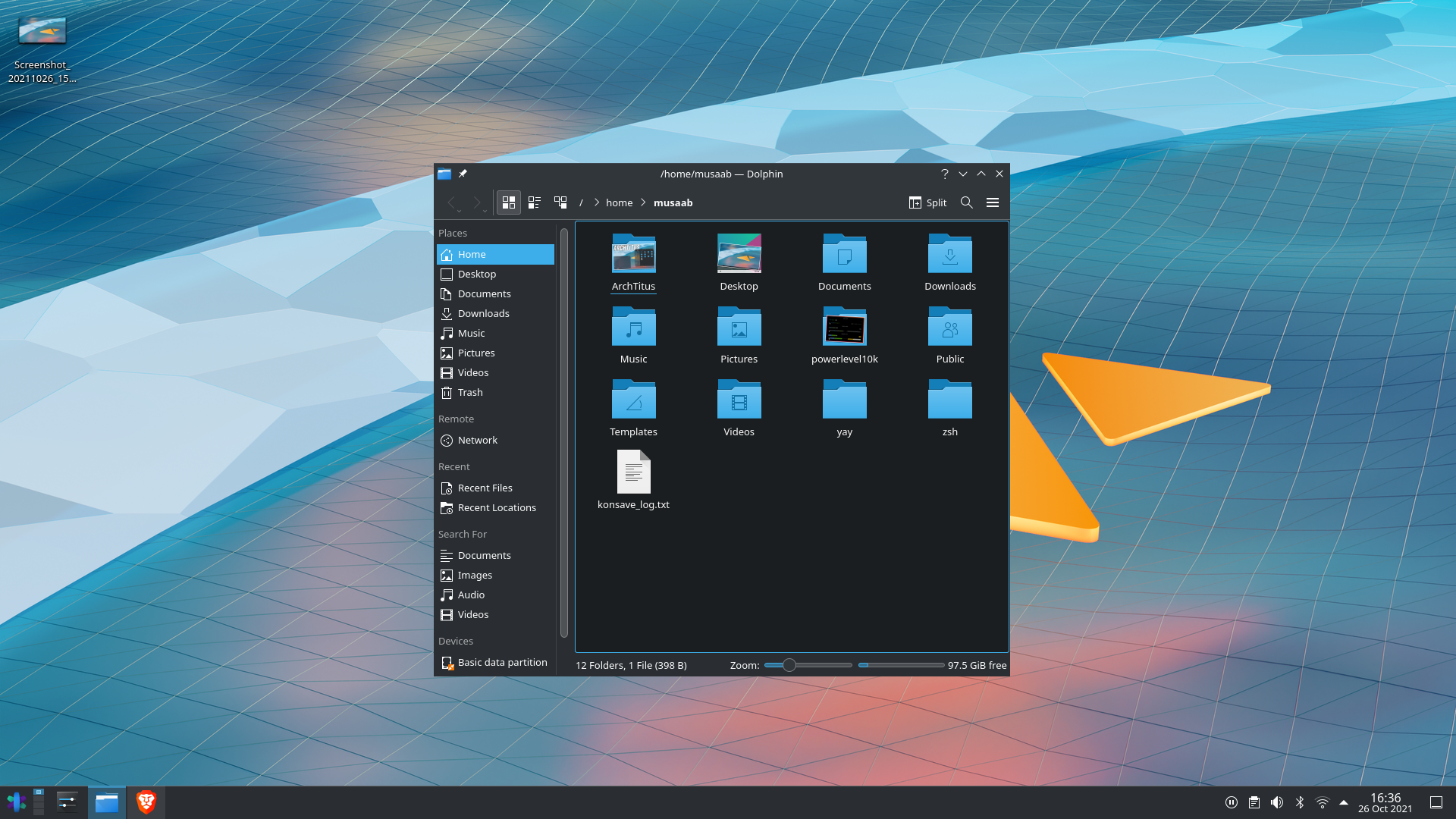Select Basic data partition device

[496, 662]
